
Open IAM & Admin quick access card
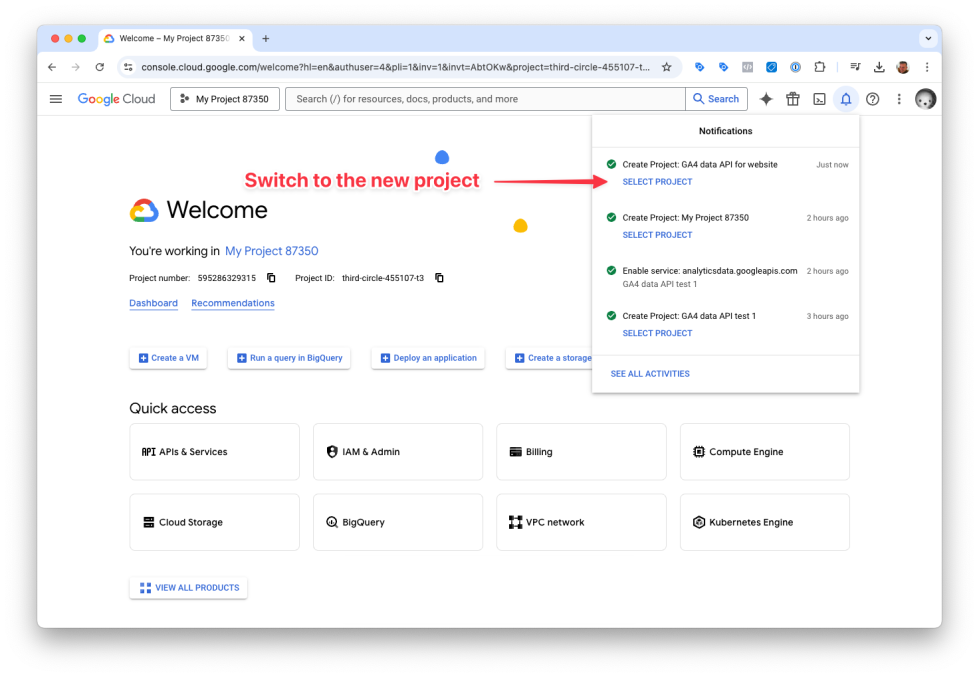coord(398,452)
